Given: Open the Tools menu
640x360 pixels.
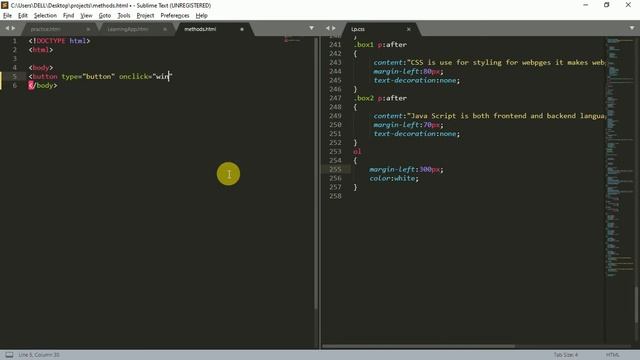Looking at the screenshot, I should tap(124, 16).
